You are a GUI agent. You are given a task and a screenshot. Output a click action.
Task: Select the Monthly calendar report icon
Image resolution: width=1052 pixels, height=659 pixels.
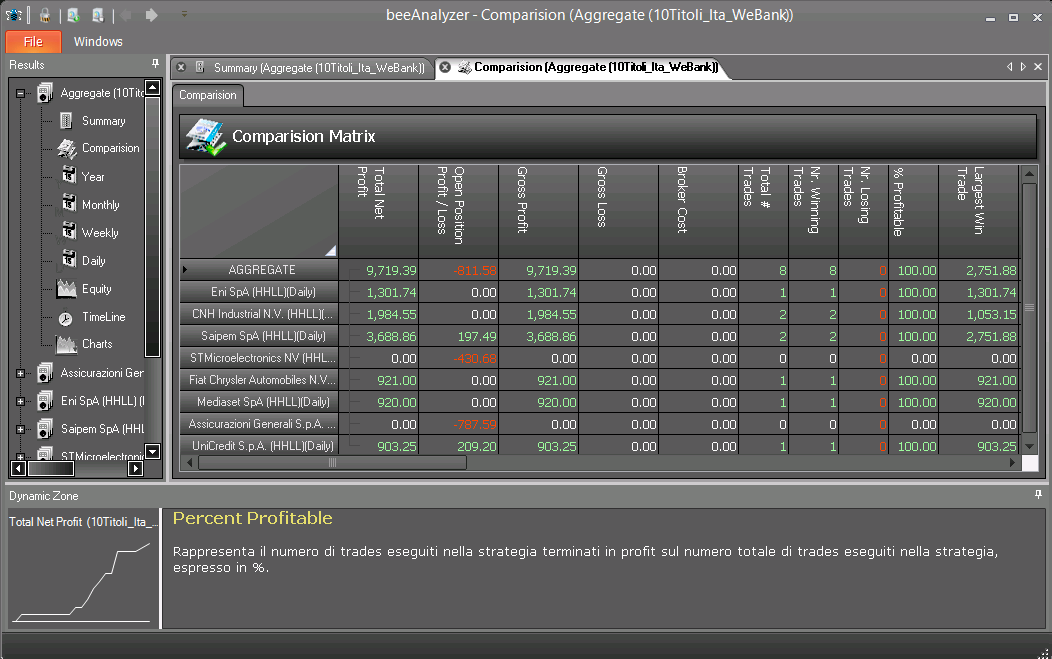coord(69,202)
